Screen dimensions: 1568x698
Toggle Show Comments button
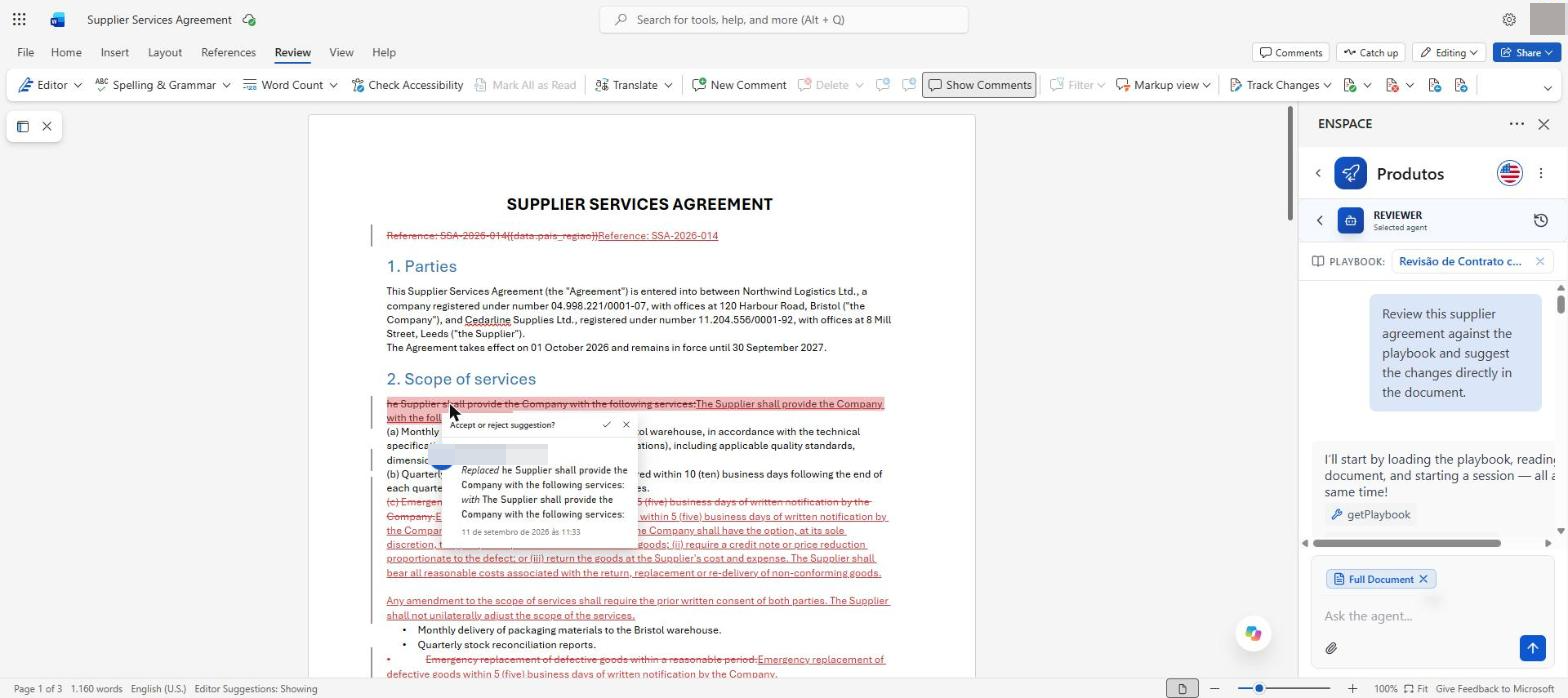tap(979, 85)
